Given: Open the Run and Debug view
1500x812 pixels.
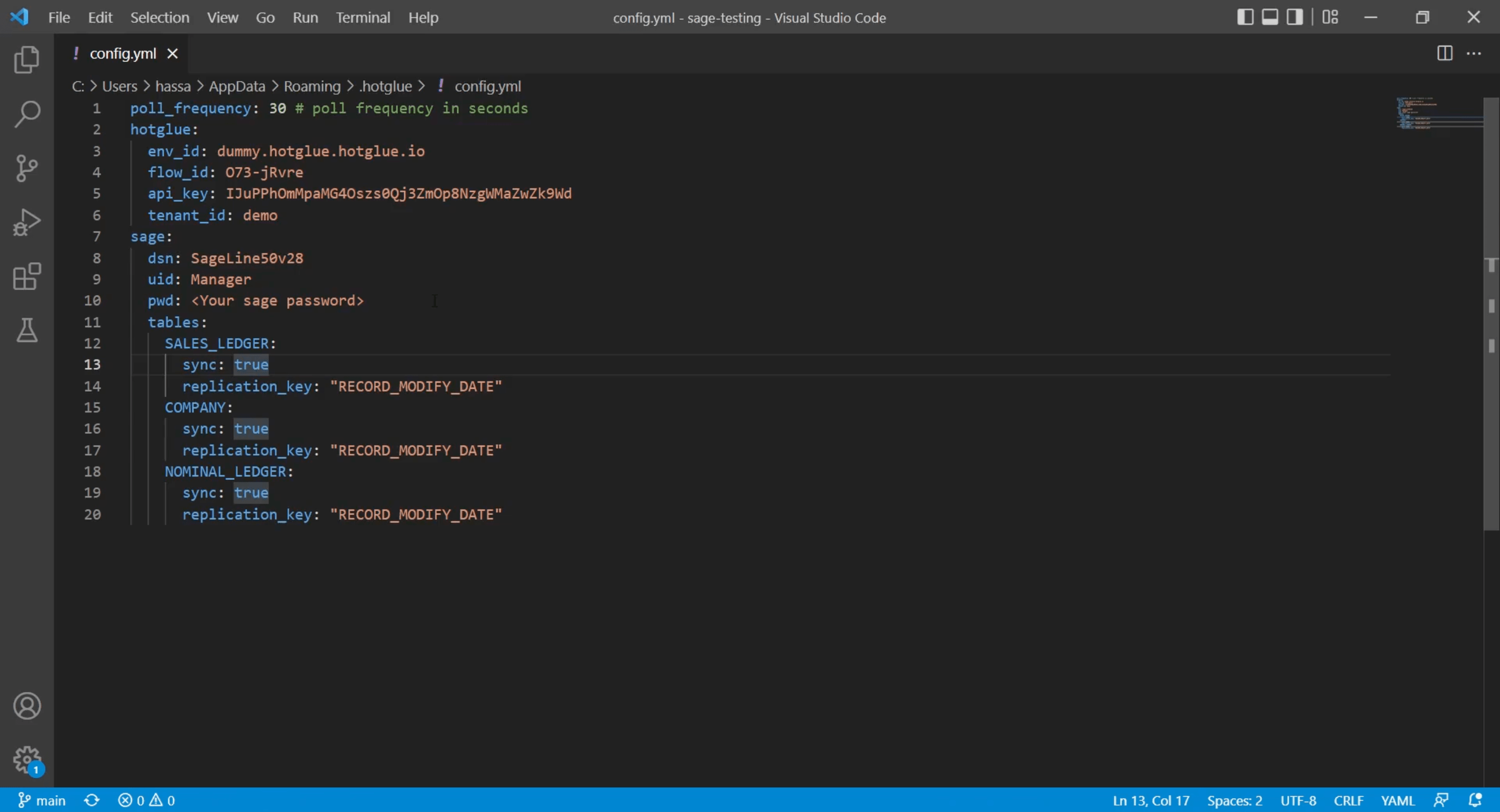Looking at the screenshot, I should [27, 223].
